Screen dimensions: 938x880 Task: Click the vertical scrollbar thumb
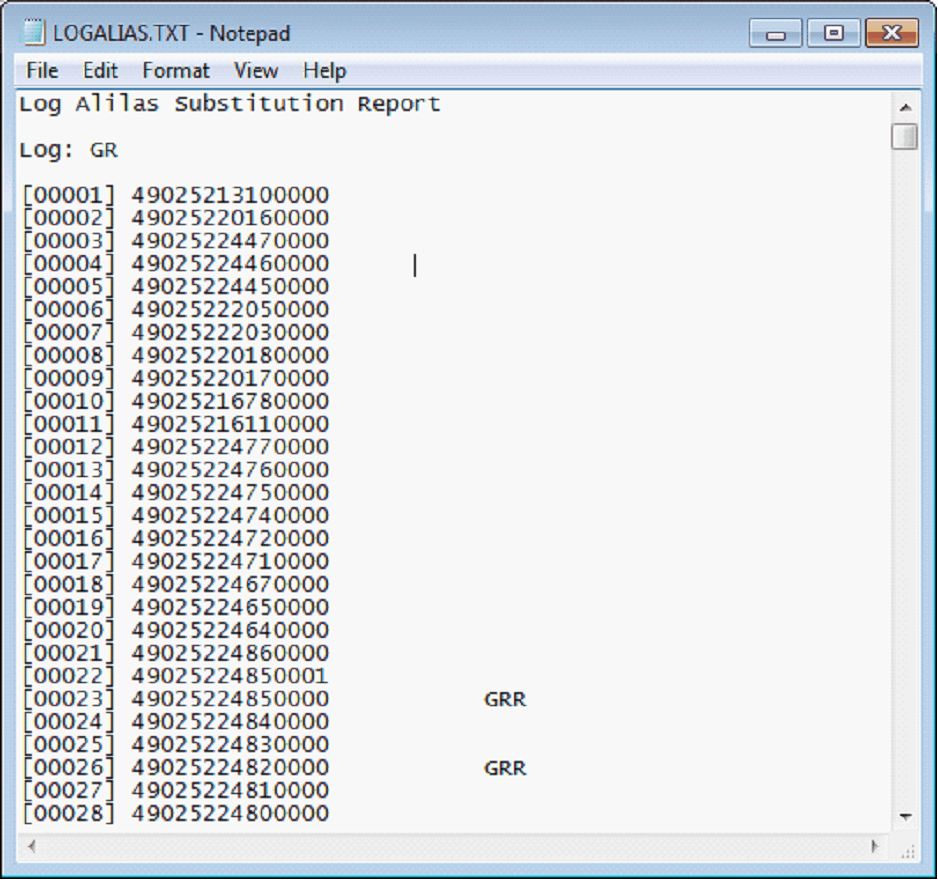(x=905, y=137)
